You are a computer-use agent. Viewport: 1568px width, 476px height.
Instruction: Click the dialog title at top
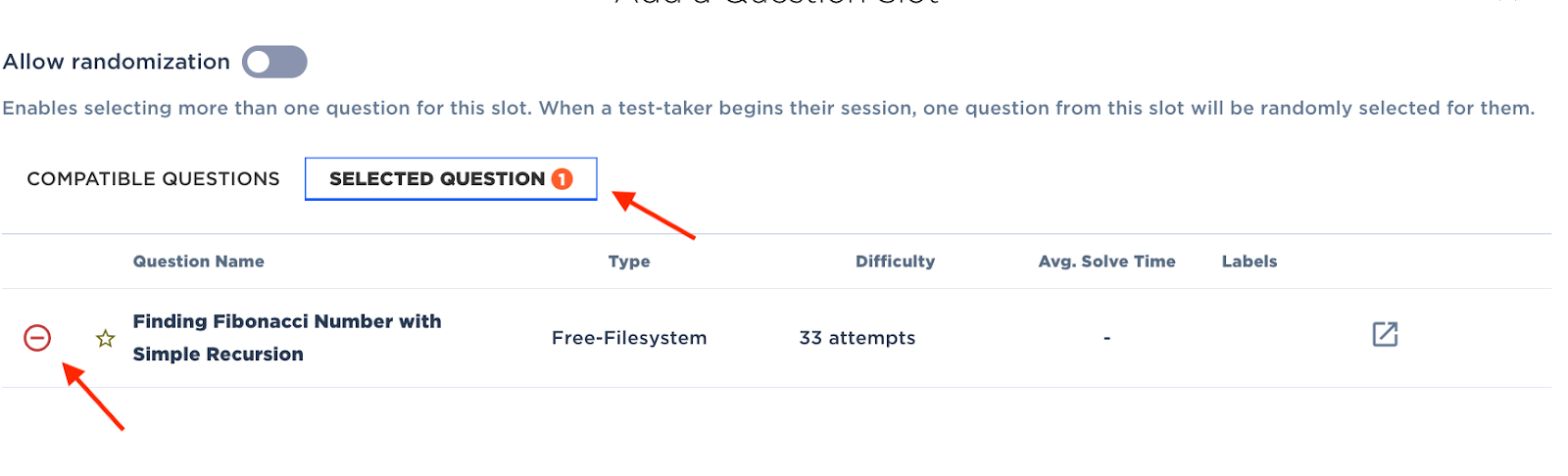coord(777,2)
